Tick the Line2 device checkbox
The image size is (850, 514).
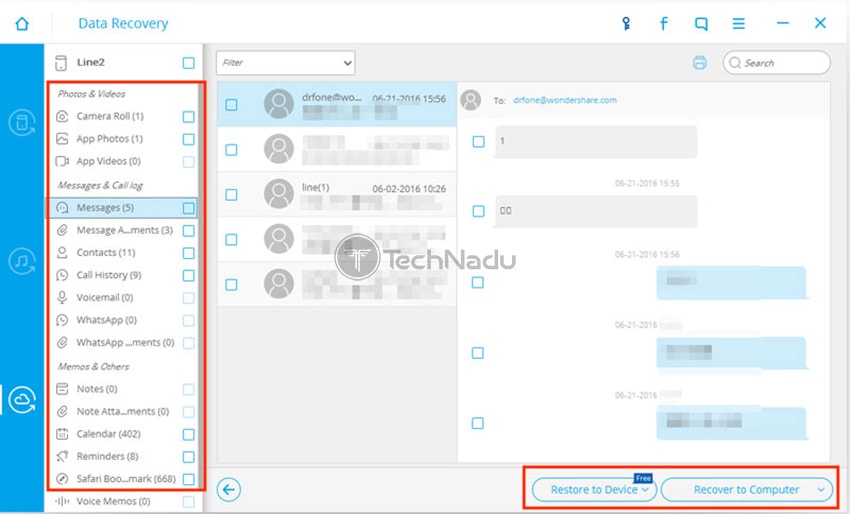click(x=189, y=63)
